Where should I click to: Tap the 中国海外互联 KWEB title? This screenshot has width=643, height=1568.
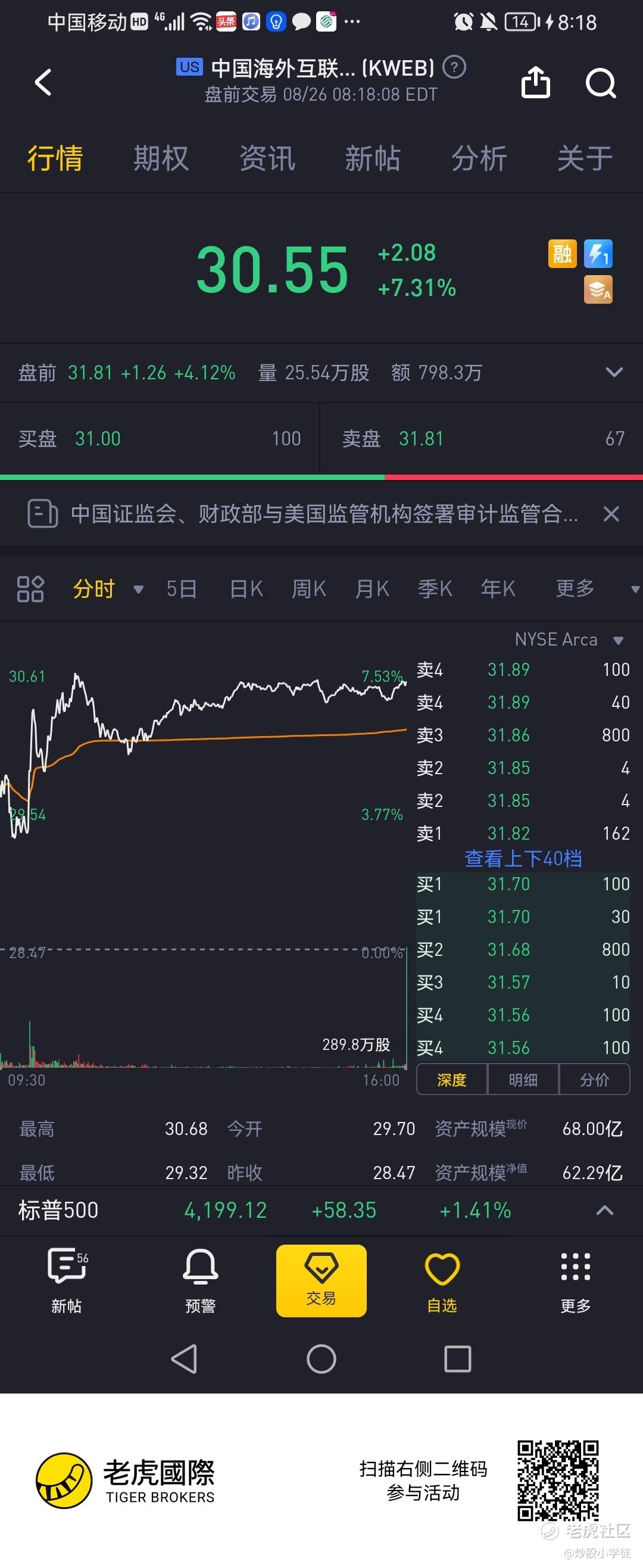(x=323, y=68)
